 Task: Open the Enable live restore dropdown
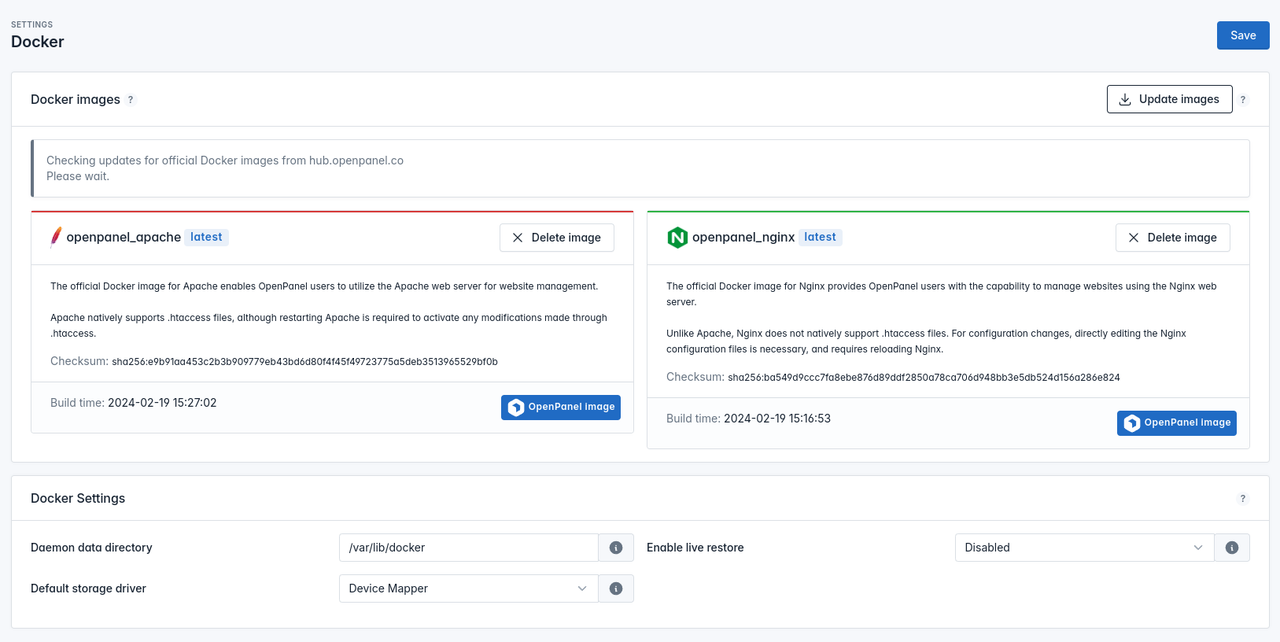(x=1084, y=547)
